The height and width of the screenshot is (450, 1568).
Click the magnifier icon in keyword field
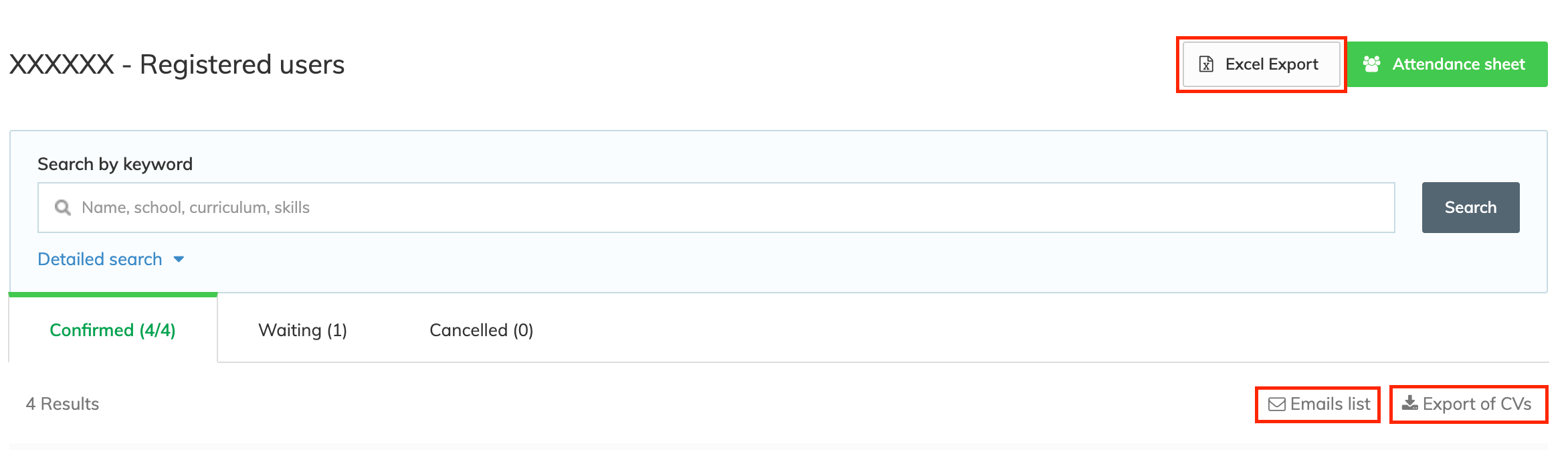tap(63, 208)
